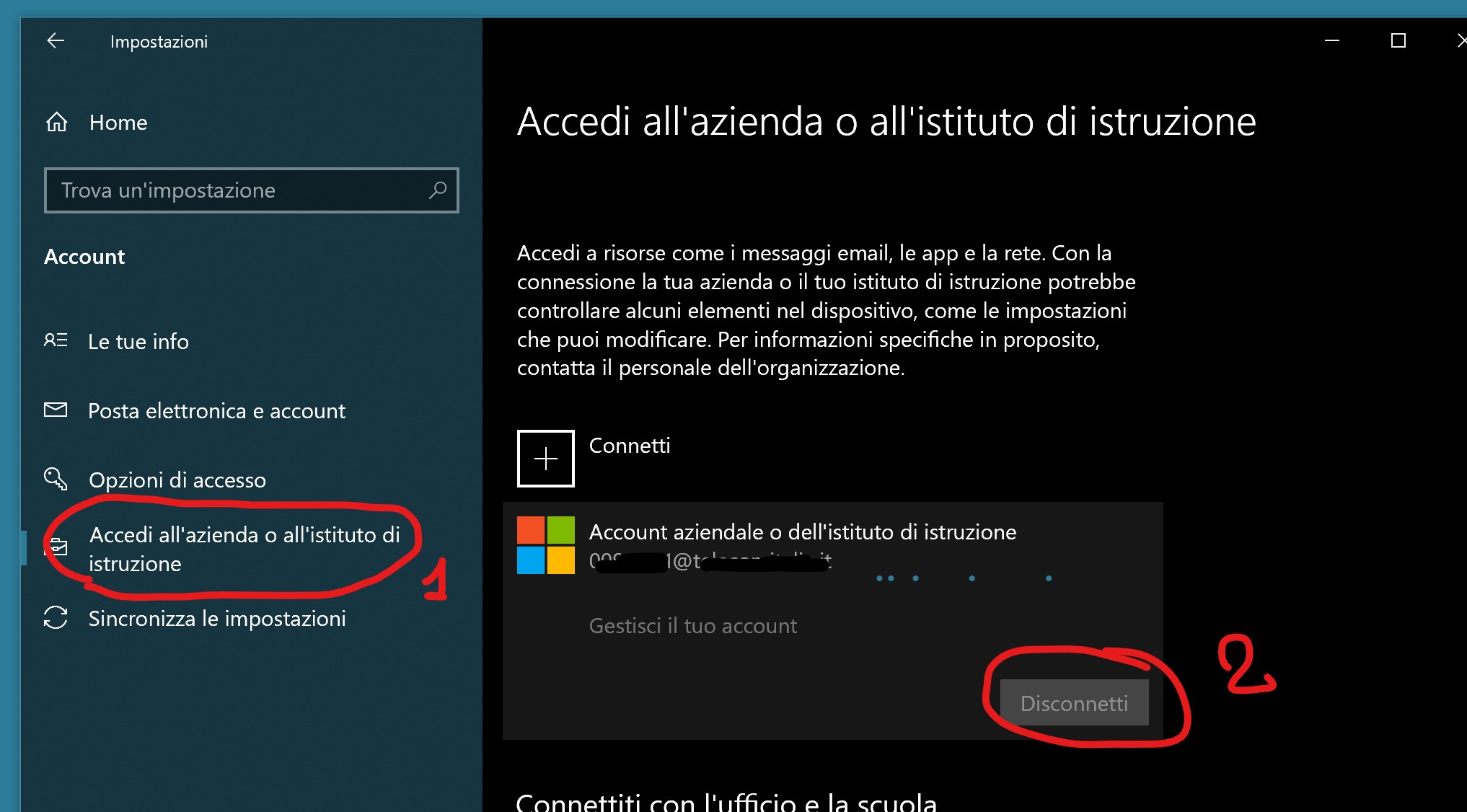Click the key icon for Opzioni di accesso
The image size is (1467, 812).
[x=56, y=479]
